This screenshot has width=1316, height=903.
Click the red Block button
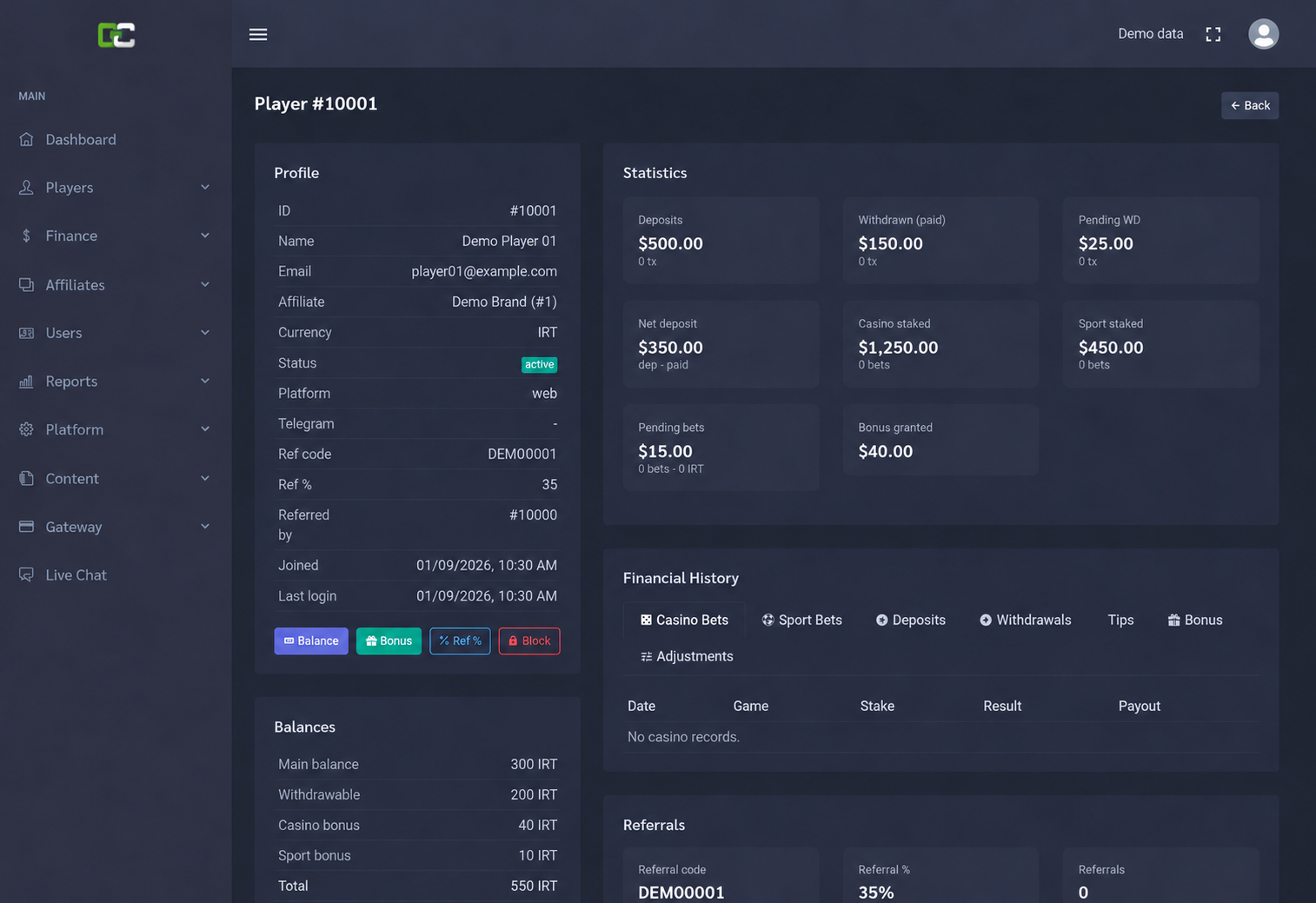pyautogui.click(x=529, y=641)
